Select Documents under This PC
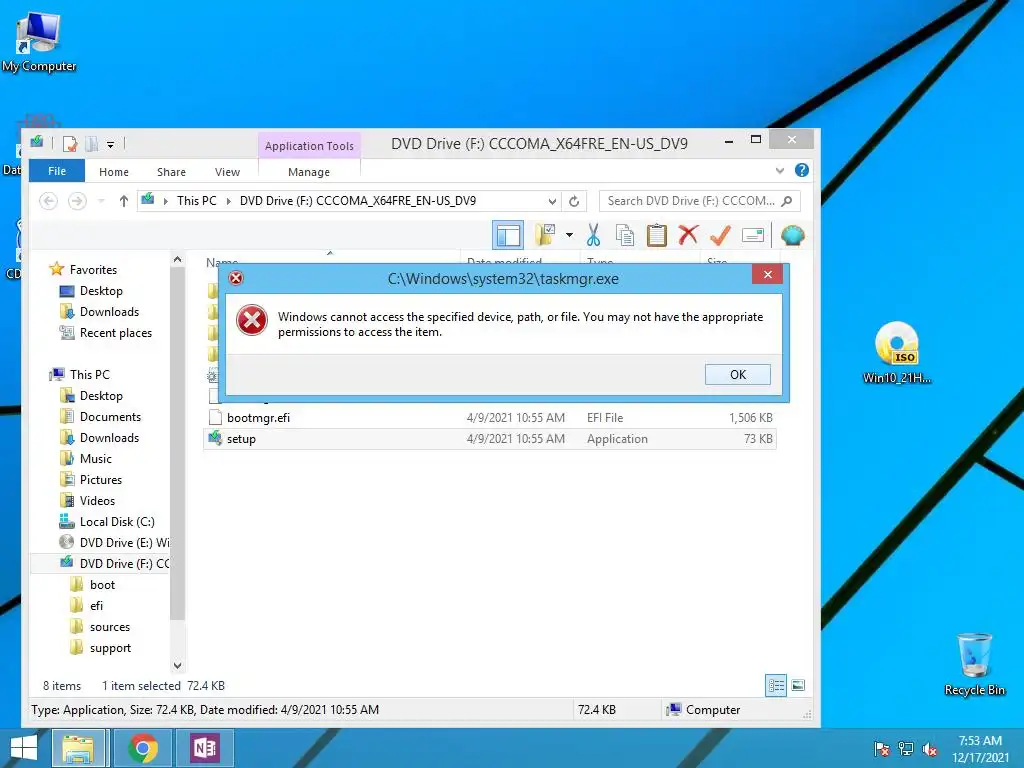Viewport: 1024px width, 768px height. [x=110, y=417]
